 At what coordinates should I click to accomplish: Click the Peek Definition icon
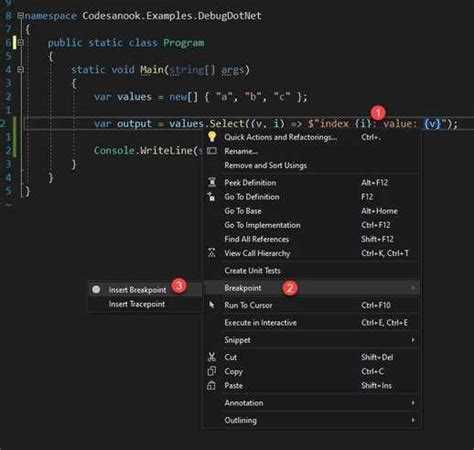tap(212, 182)
